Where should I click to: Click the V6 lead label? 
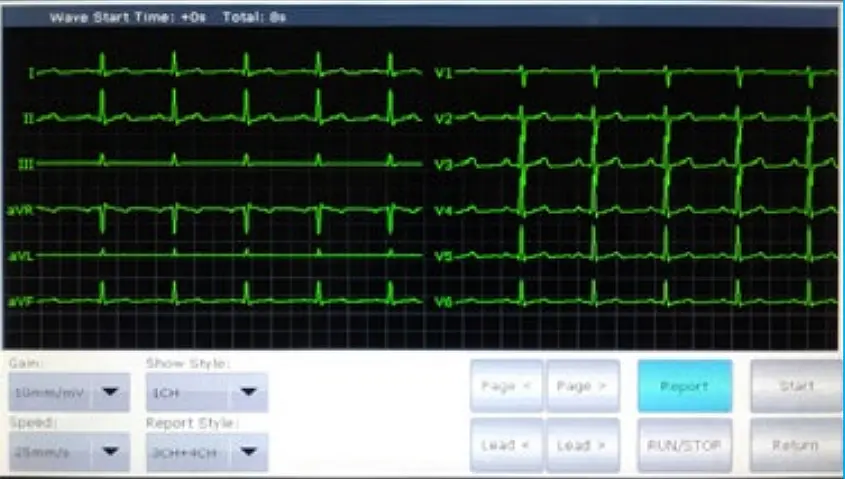[444, 301]
